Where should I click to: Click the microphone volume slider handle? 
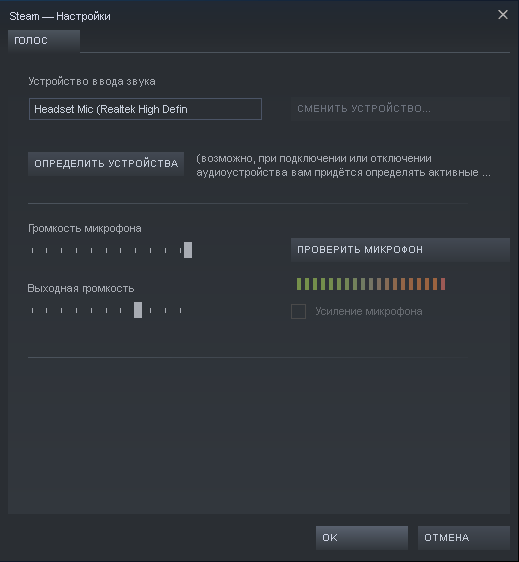click(x=188, y=250)
